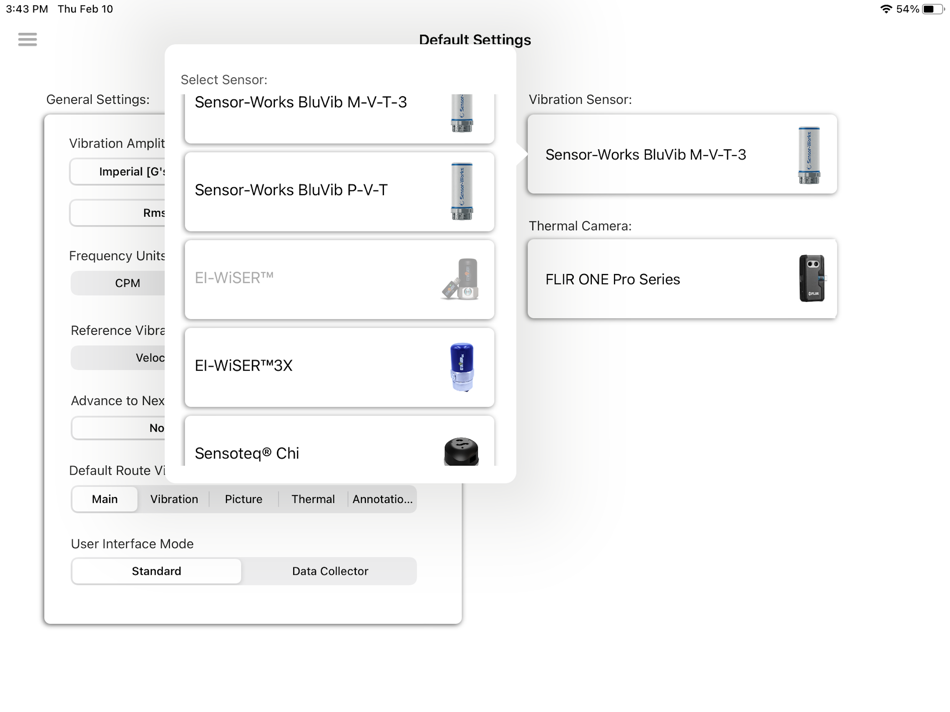Set User Interface Mode to Standard

(x=156, y=571)
